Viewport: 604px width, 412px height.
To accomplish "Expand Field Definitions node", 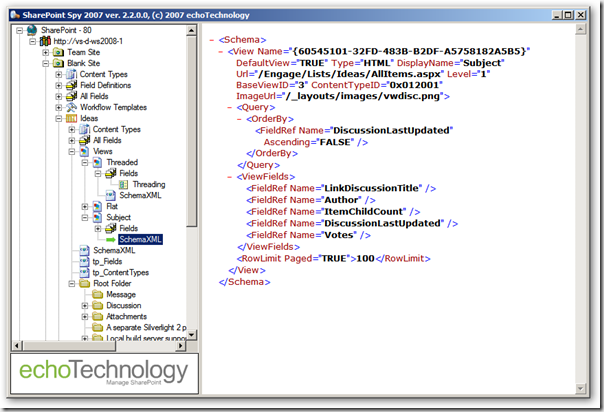I will click(x=59, y=85).
